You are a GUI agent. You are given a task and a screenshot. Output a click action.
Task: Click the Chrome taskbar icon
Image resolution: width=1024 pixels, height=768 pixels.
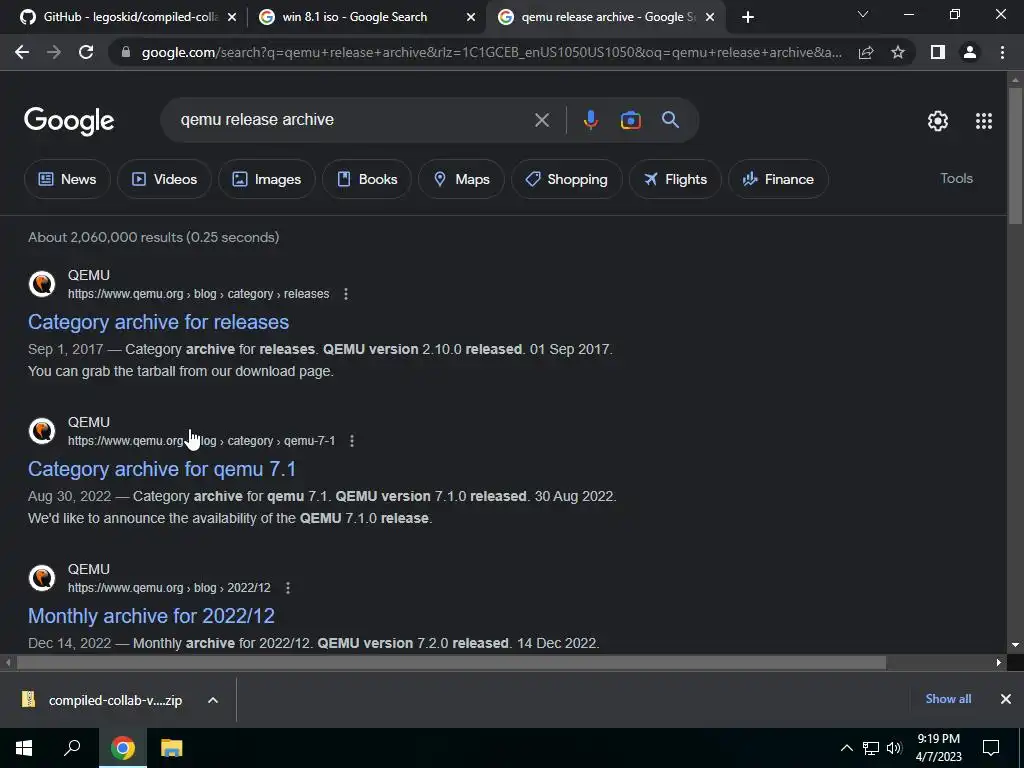tap(123, 748)
